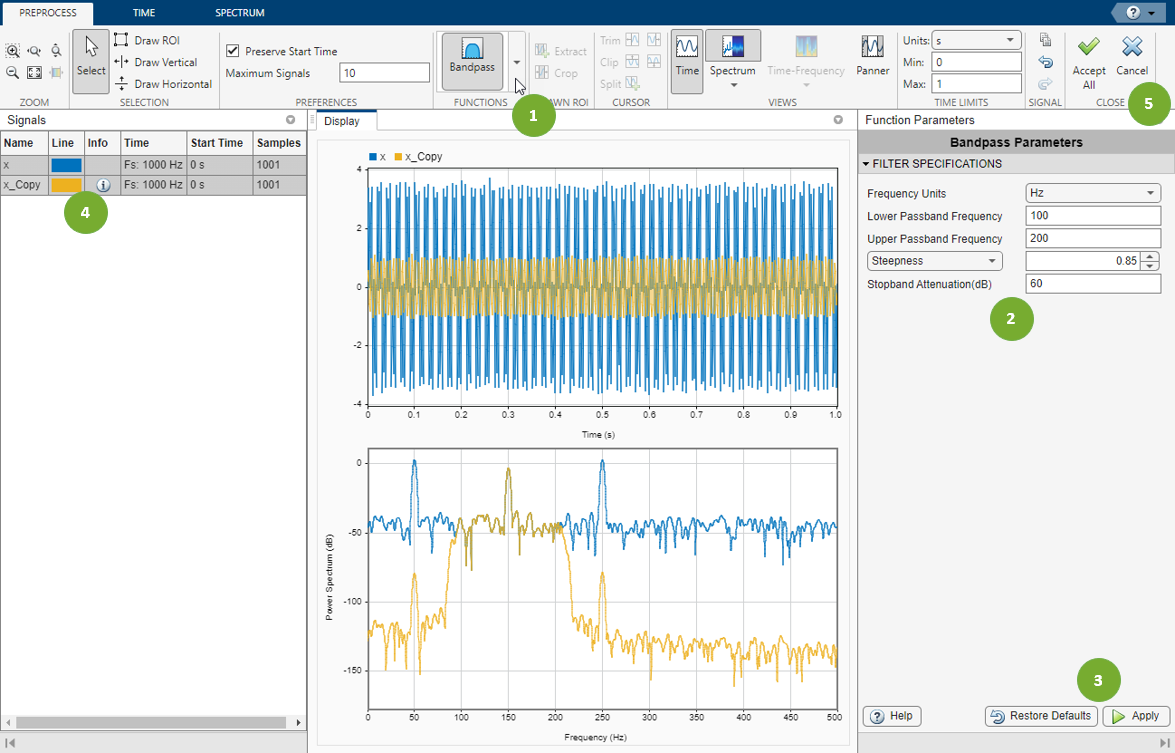Click the Draw ROI tool
Image resolution: width=1175 pixels, height=753 pixels.
146,40
